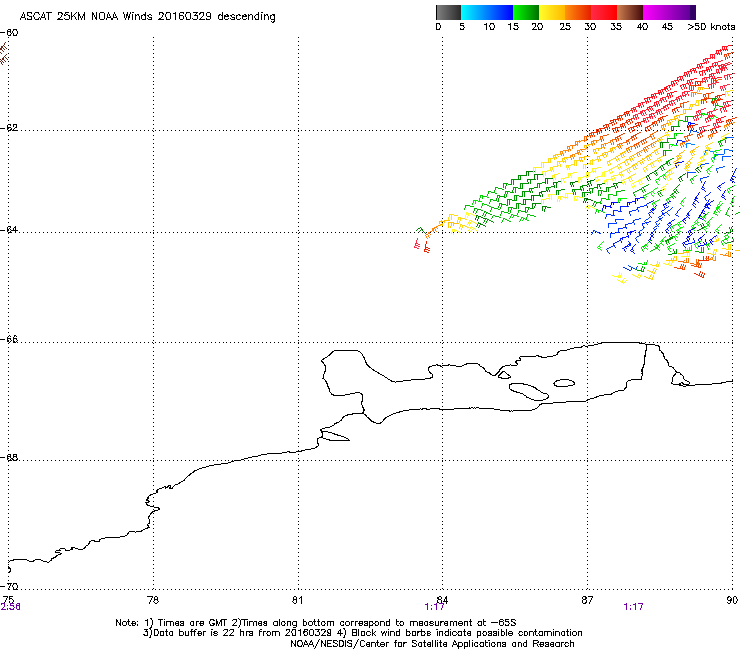Image resolution: width=740 pixels, height=650 pixels.
Task: Click the small oval island inside the ice shelf
Action: point(564,383)
